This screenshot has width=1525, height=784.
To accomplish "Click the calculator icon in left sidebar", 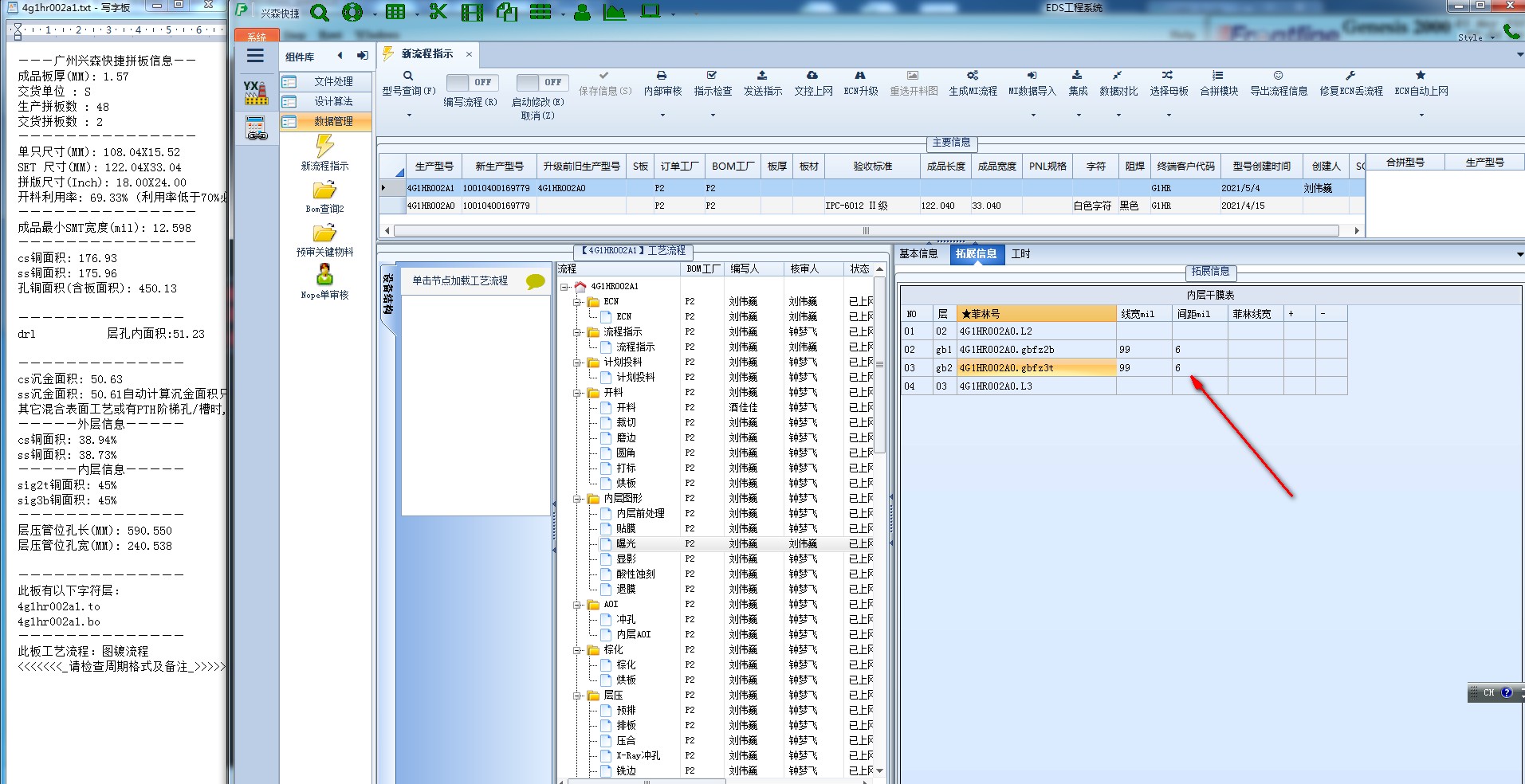I will click(x=256, y=127).
